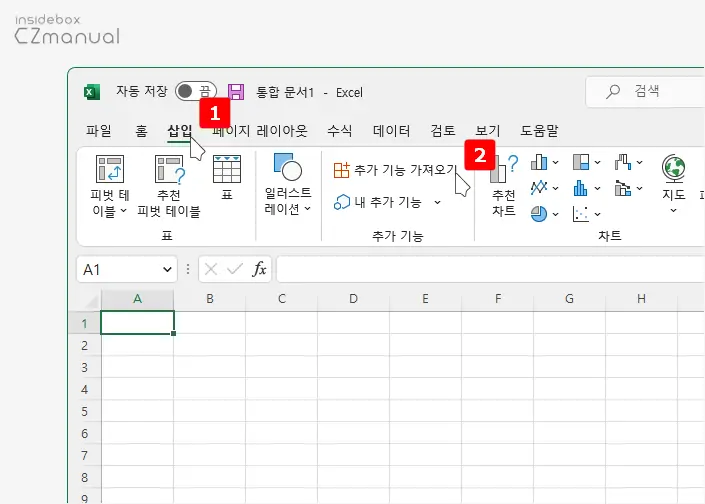Click the formula bar cancel X icon

pyautogui.click(x=211, y=269)
